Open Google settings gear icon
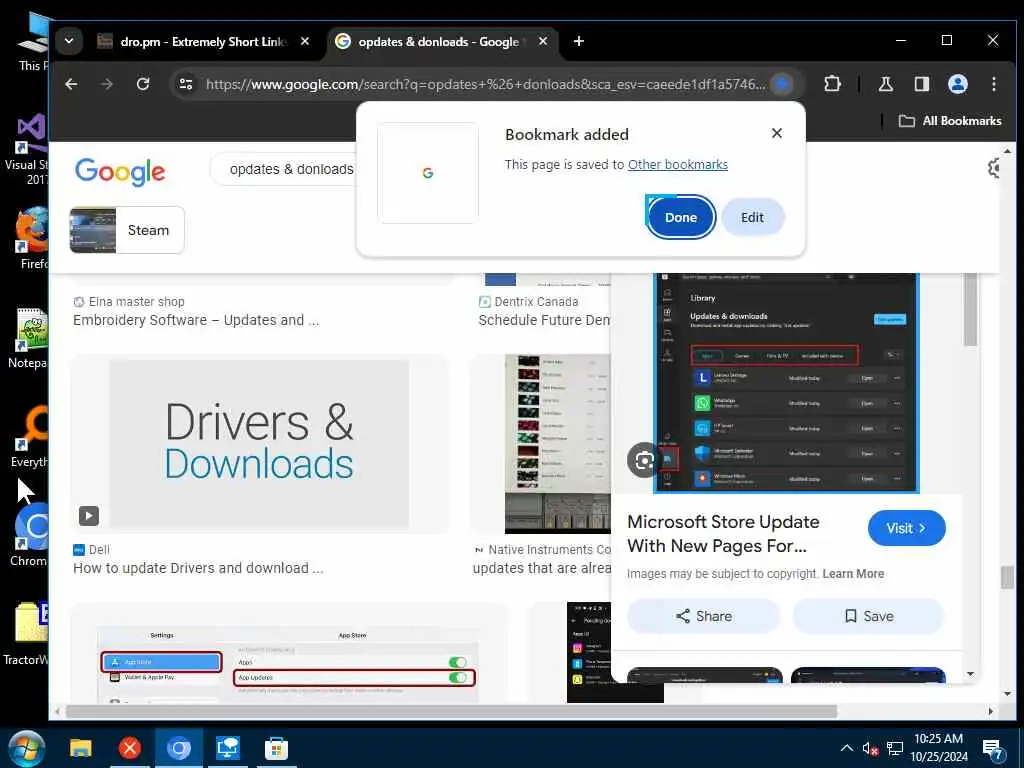This screenshot has width=1024, height=768. click(994, 168)
